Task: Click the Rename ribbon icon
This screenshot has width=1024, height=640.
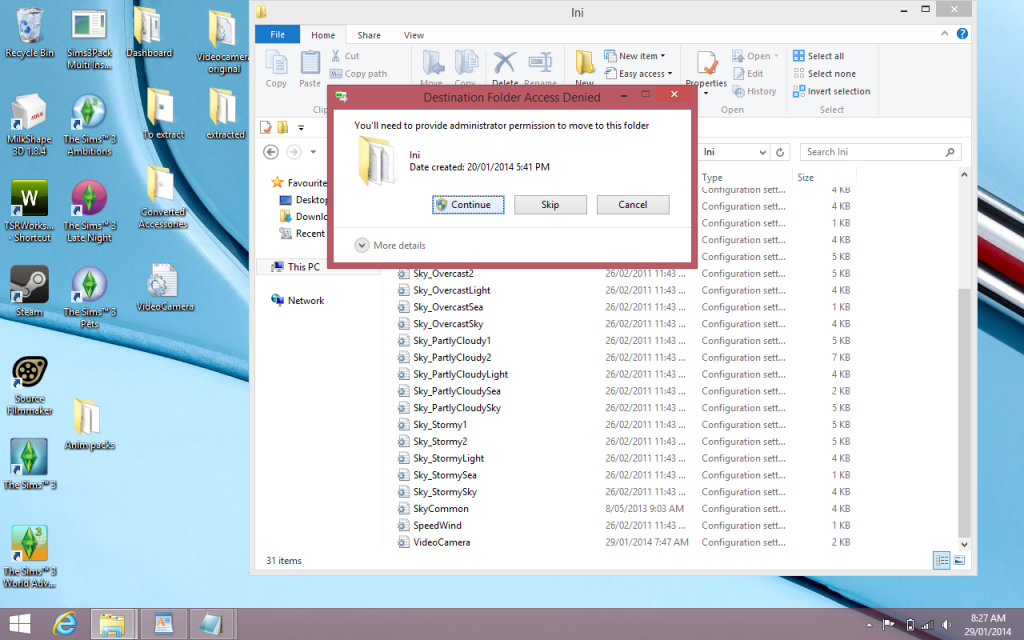Action: click(x=540, y=68)
